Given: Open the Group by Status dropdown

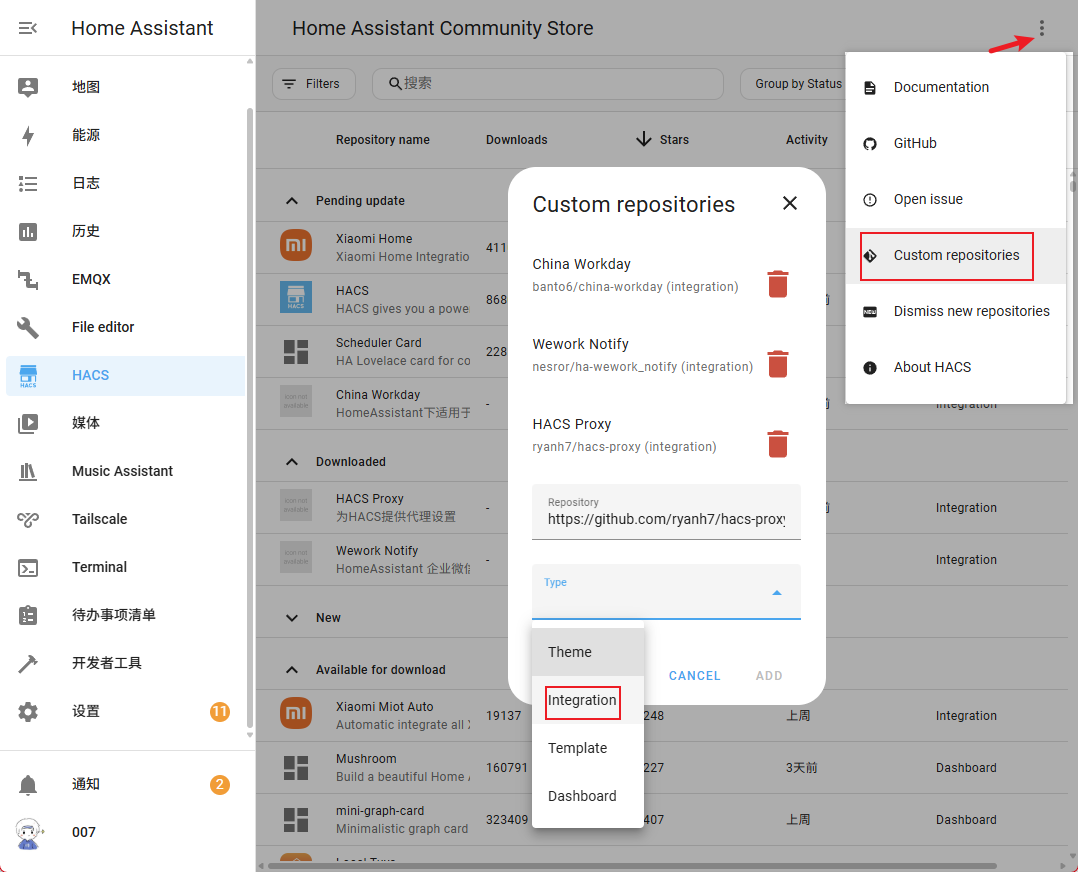Looking at the screenshot, I should pyautogui.click(x=797, y=84).
